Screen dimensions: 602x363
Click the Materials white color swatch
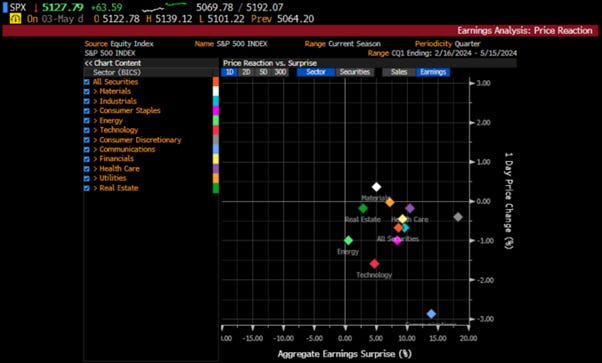point(216,91)
